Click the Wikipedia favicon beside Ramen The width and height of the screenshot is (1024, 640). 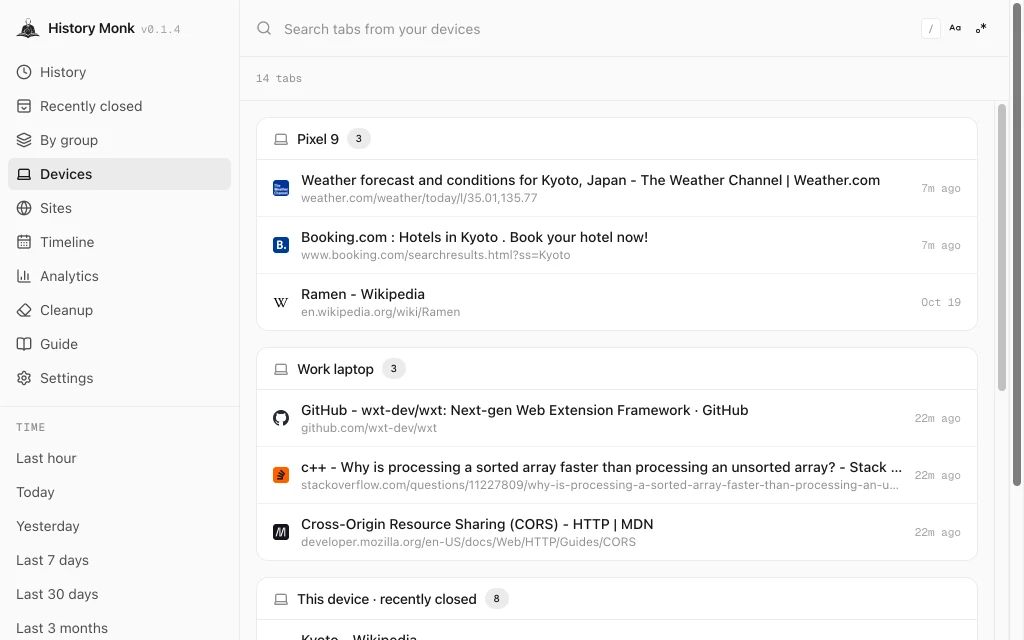281,302
